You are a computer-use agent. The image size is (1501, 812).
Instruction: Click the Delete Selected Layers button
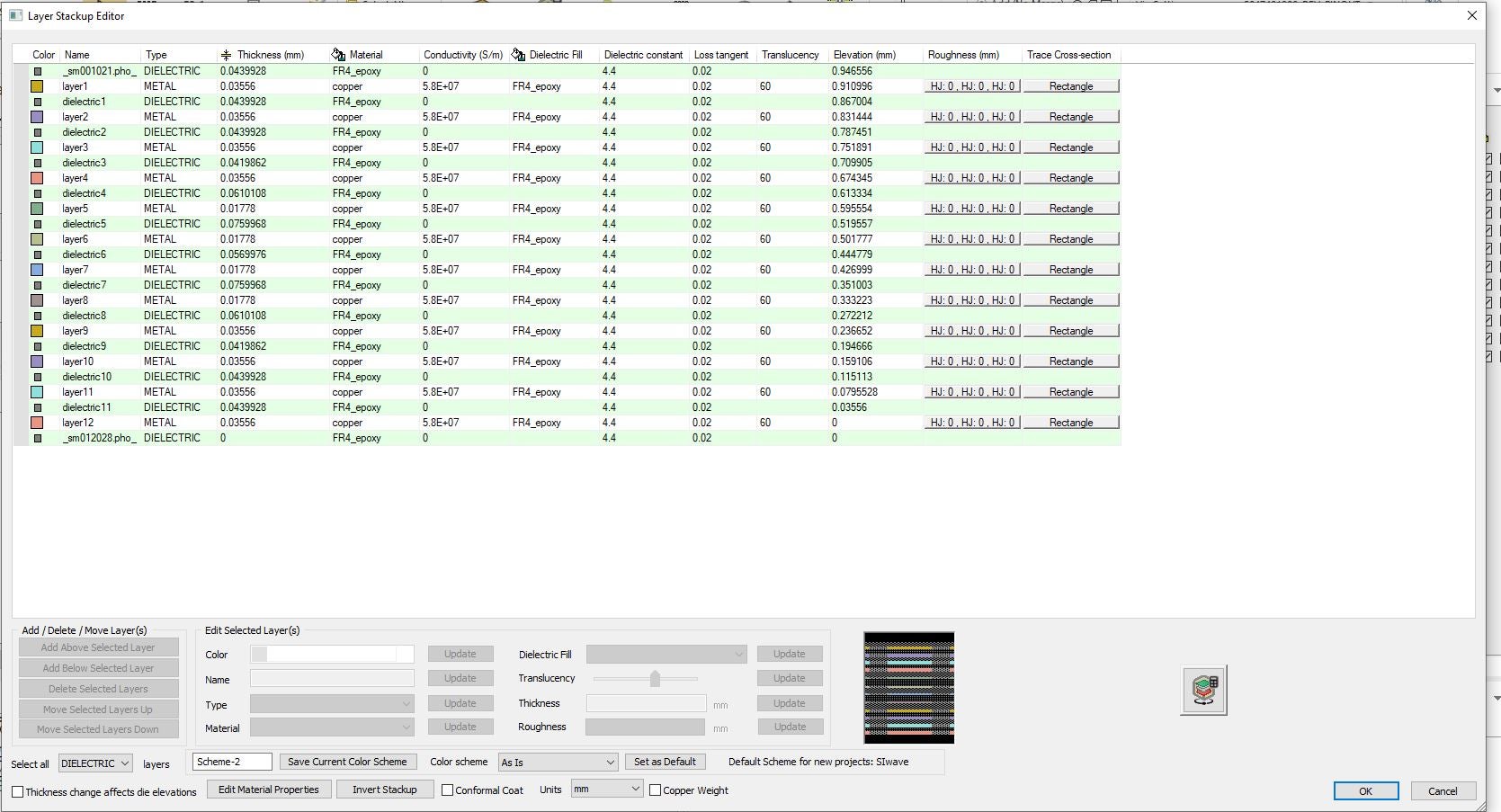click(x=98, y=689)
